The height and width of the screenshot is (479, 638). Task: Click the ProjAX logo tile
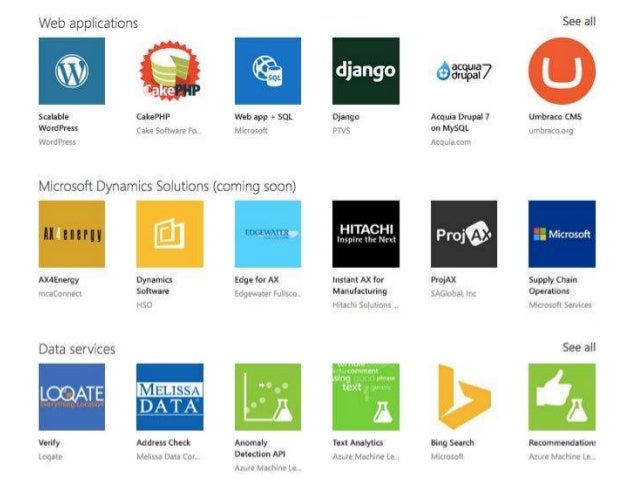(x=464, y=234)
